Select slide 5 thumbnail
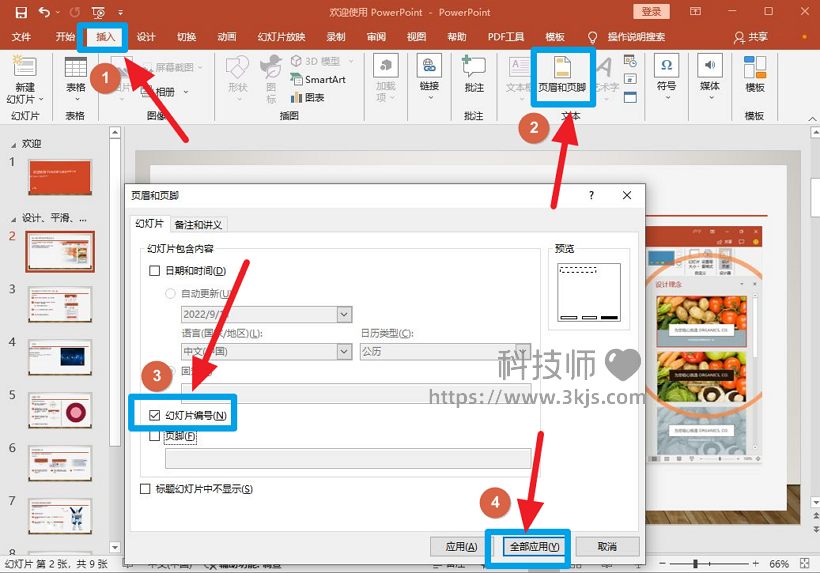This screenshot has width=820, height=573. pos(60,411)
